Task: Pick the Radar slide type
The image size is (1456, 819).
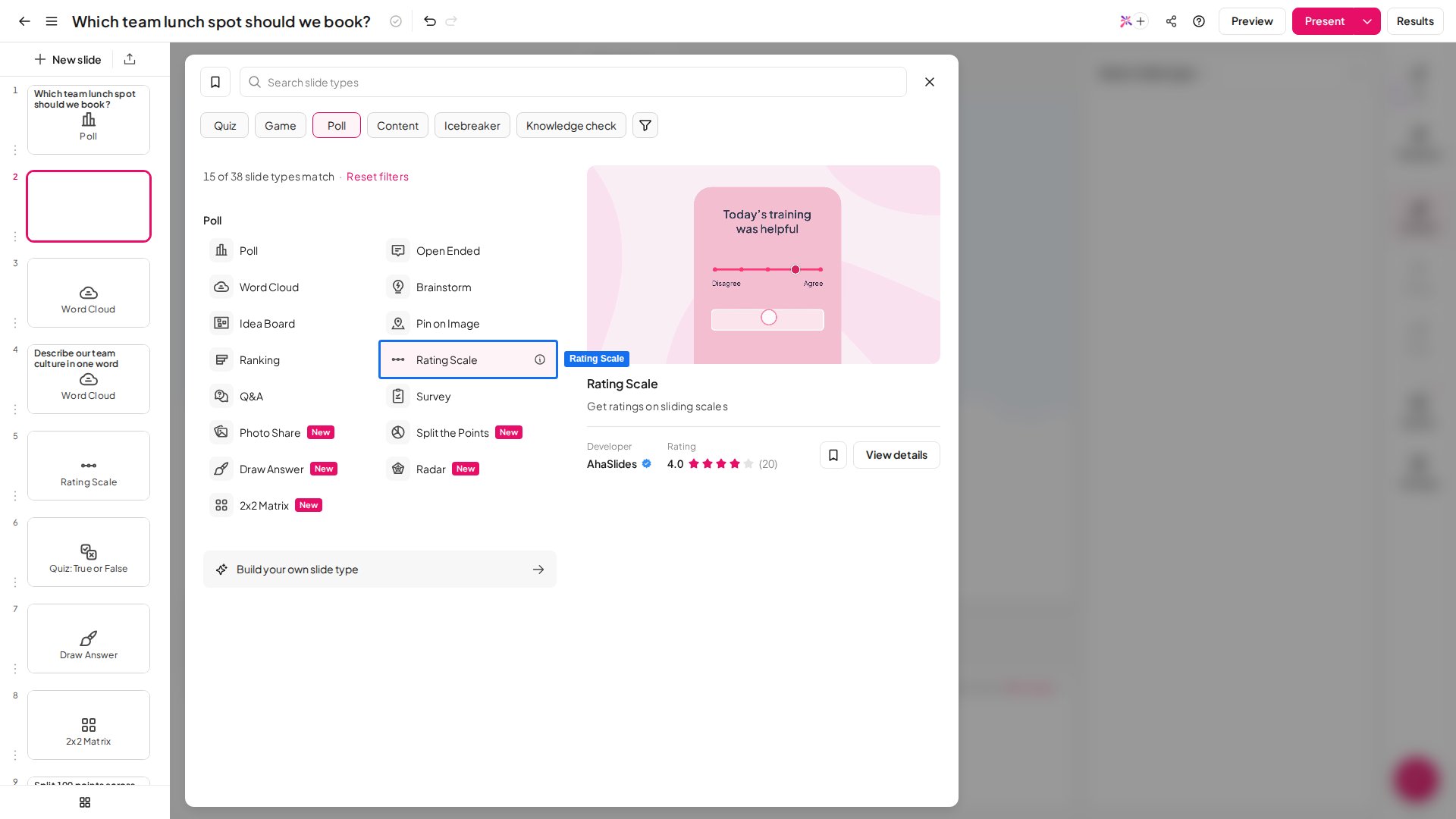Action: coord(469,469)
